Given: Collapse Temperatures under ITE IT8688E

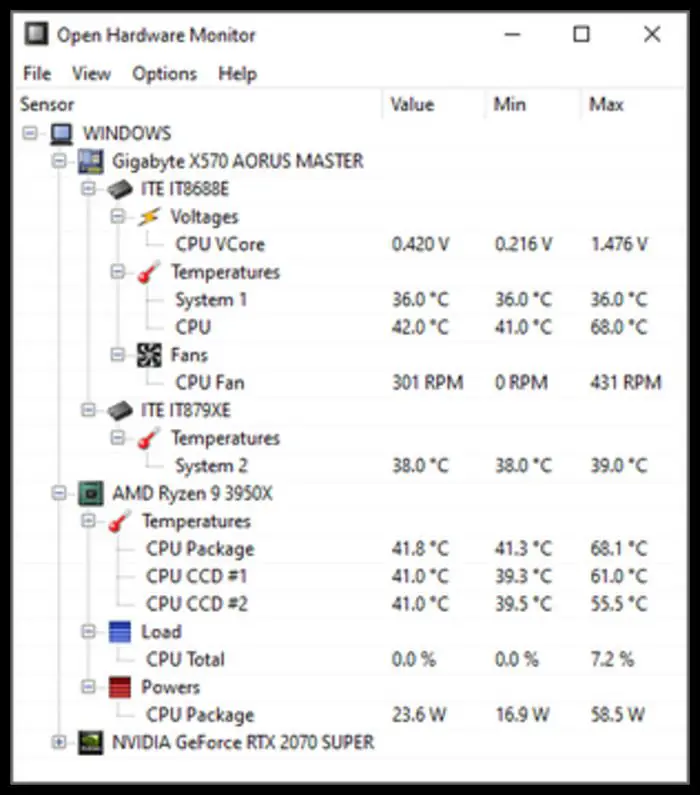Looking at the screenshot, I should (118, 272).
